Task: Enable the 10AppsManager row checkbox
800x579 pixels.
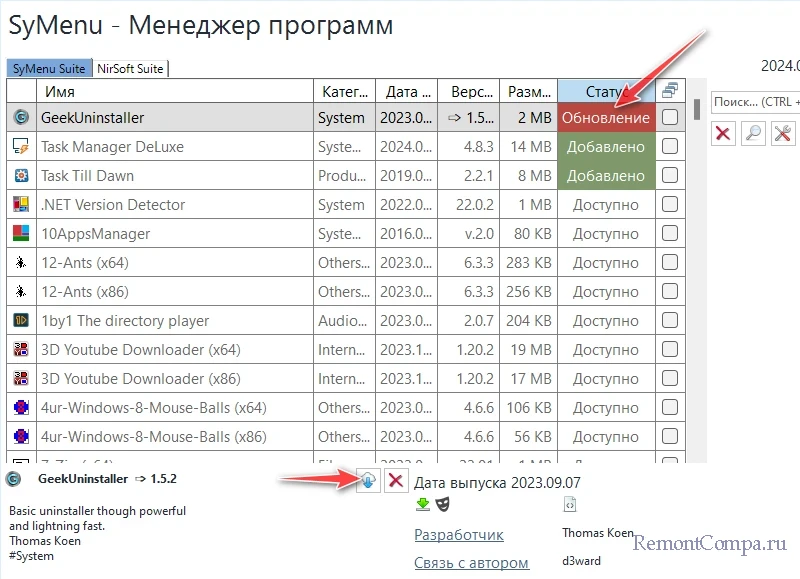Action: (x=670, y=233)
